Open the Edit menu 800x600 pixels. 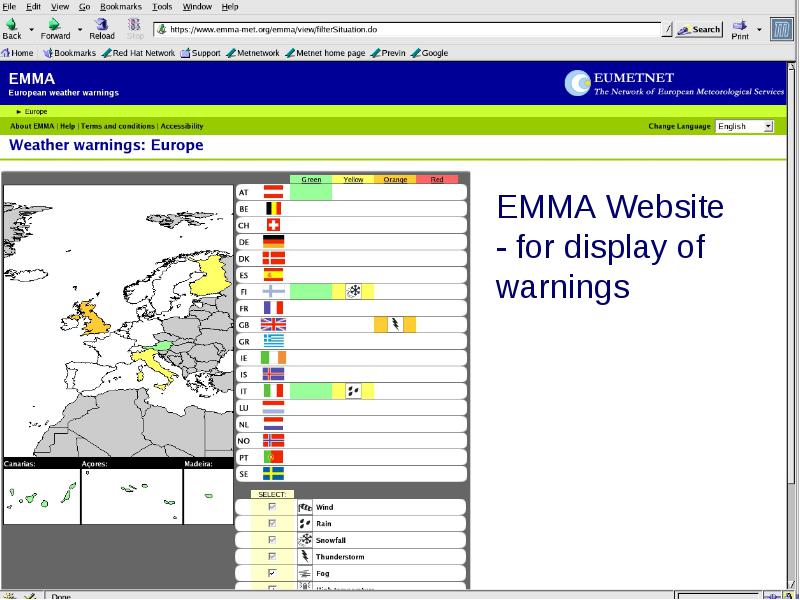click(33, 7)
